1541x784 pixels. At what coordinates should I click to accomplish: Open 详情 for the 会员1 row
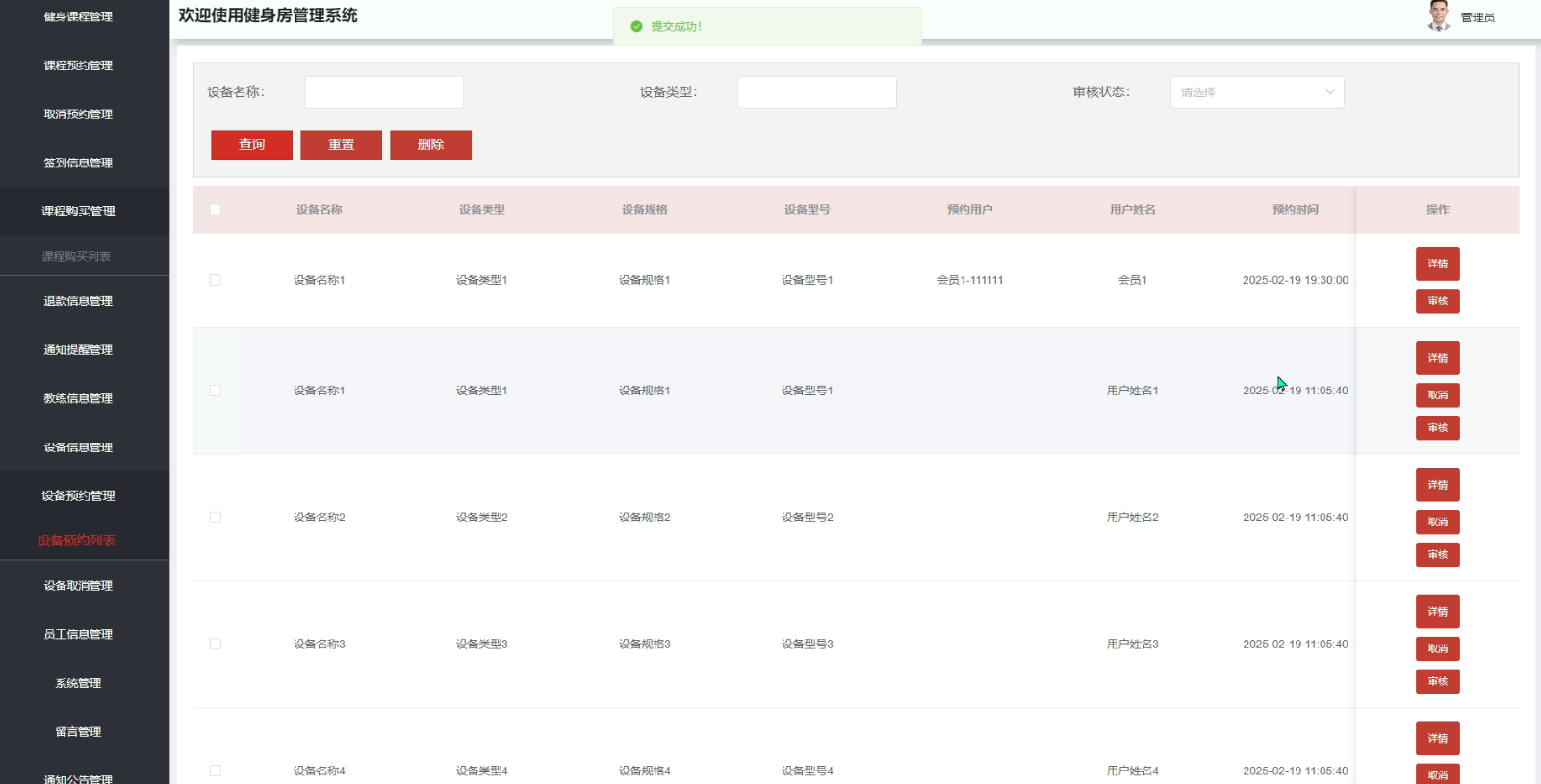1437,264
